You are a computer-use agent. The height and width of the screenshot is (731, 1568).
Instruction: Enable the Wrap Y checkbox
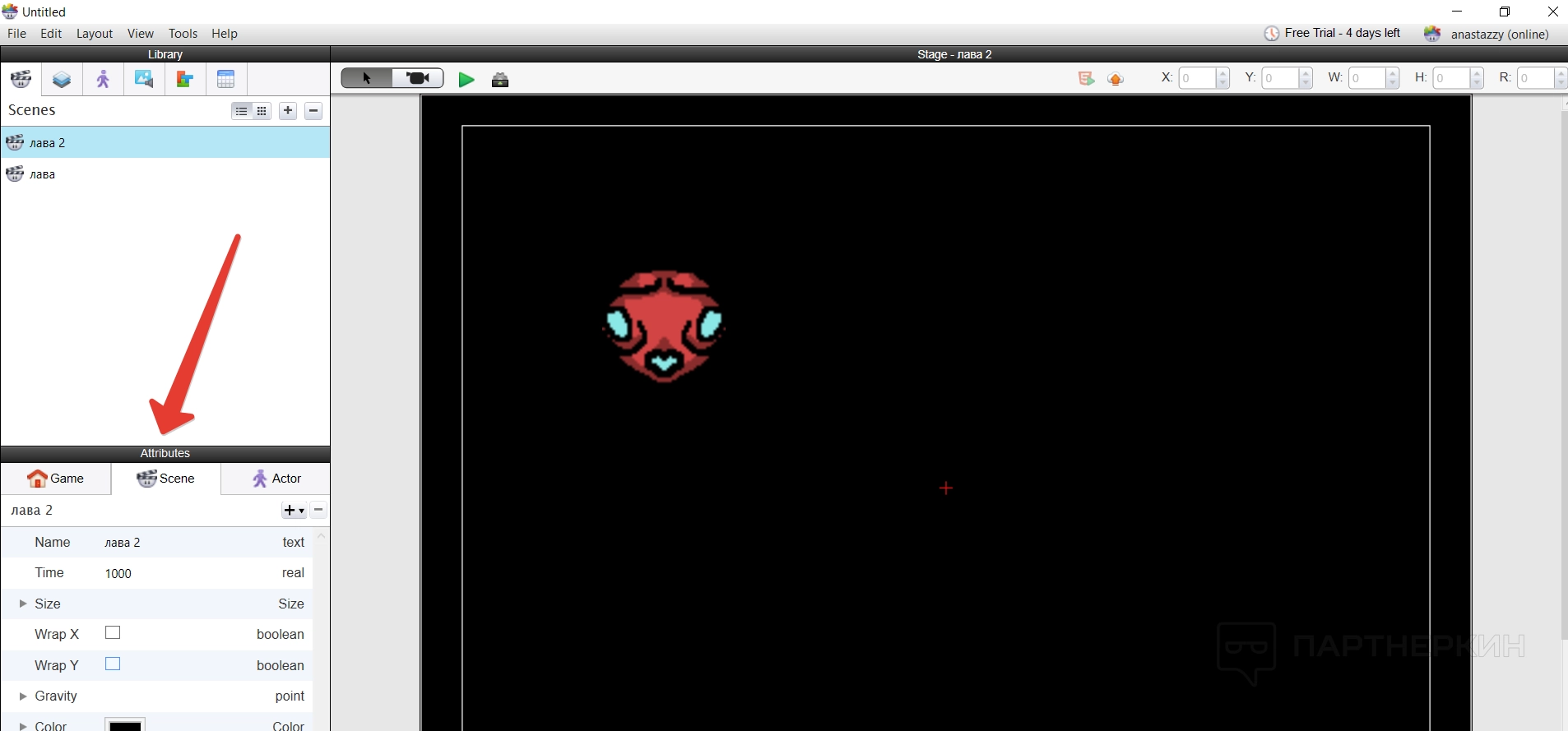[x=113, y=664]
